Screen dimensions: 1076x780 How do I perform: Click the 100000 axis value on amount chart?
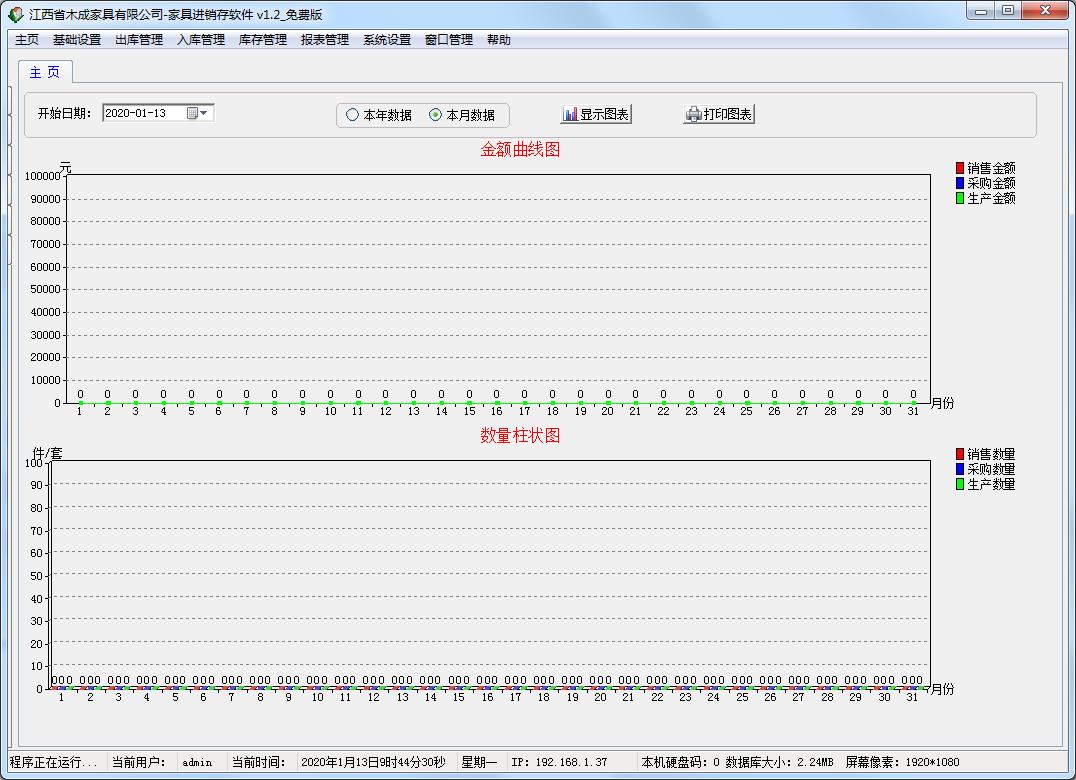43,176
